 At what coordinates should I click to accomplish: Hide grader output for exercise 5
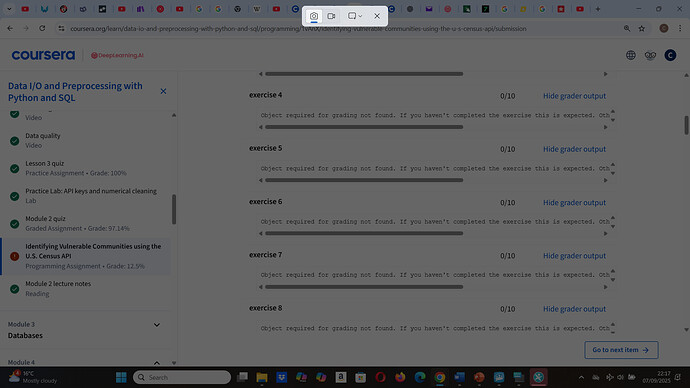(x=574, y=149)
